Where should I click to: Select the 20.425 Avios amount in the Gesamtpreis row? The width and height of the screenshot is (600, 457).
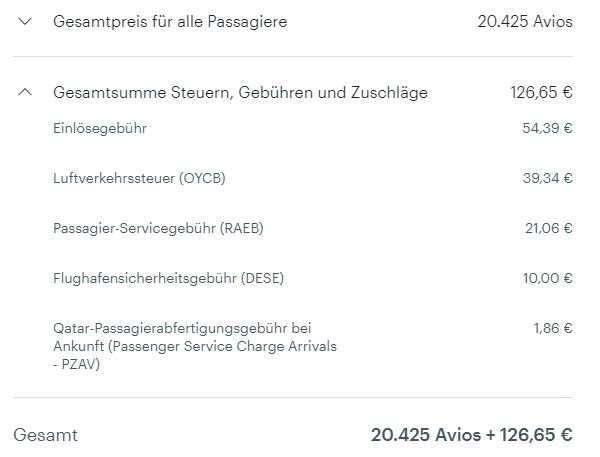(525, 21)
